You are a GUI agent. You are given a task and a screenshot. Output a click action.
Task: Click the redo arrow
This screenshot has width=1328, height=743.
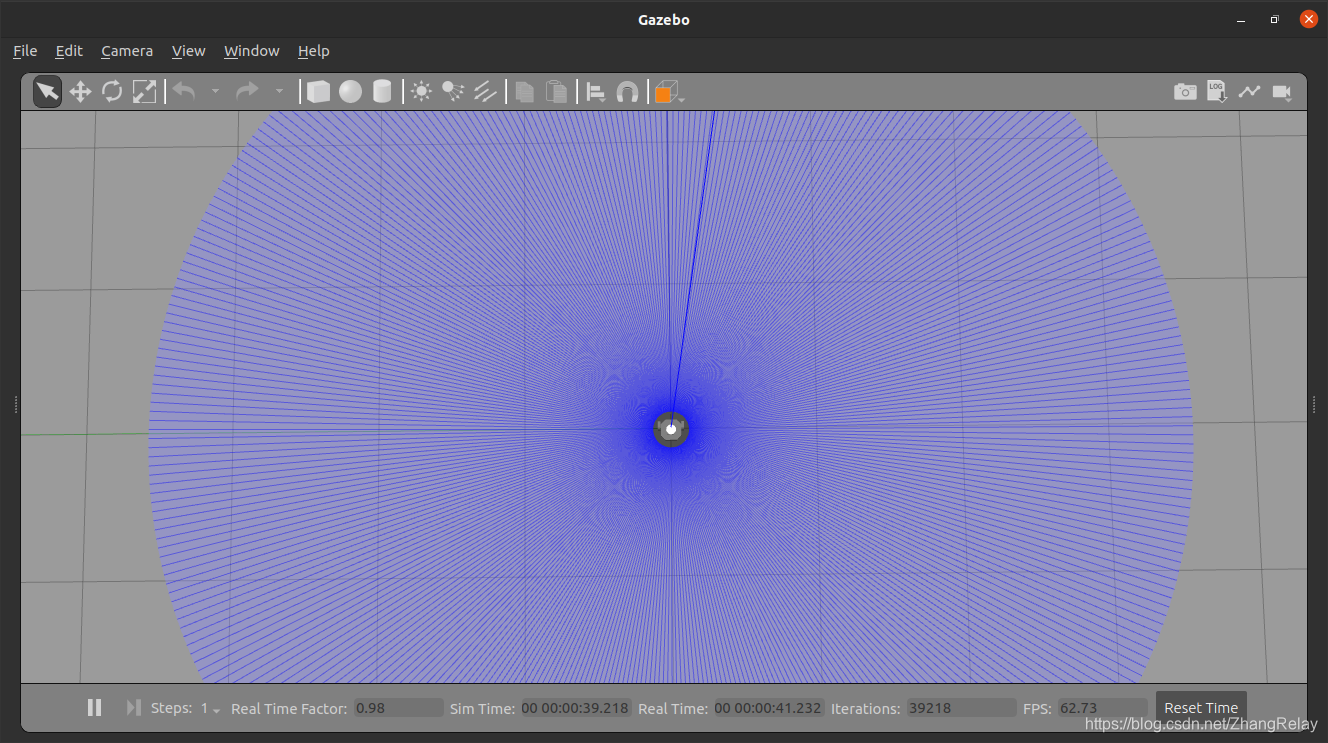(247, 92)
